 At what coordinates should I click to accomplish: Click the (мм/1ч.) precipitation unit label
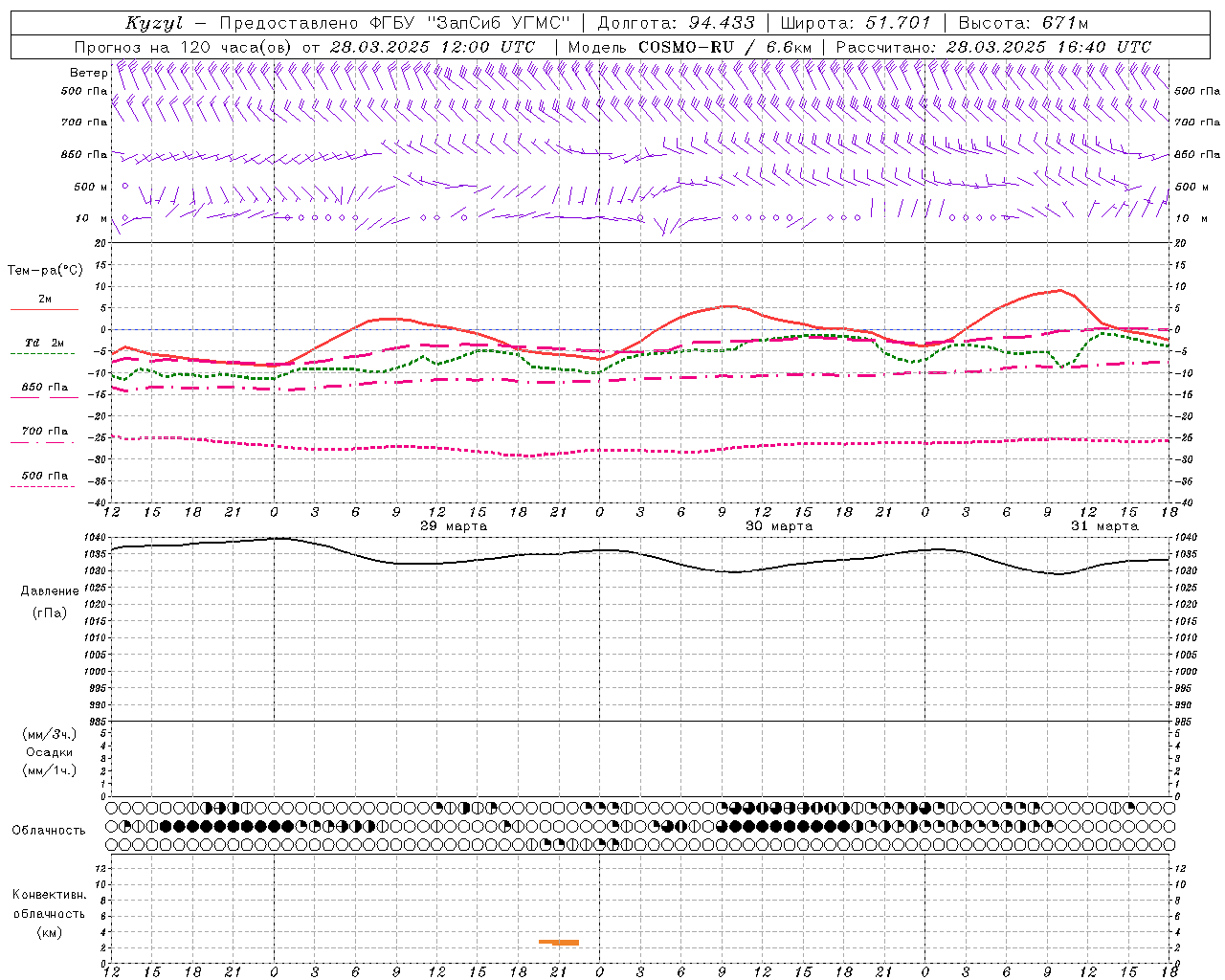50,770
